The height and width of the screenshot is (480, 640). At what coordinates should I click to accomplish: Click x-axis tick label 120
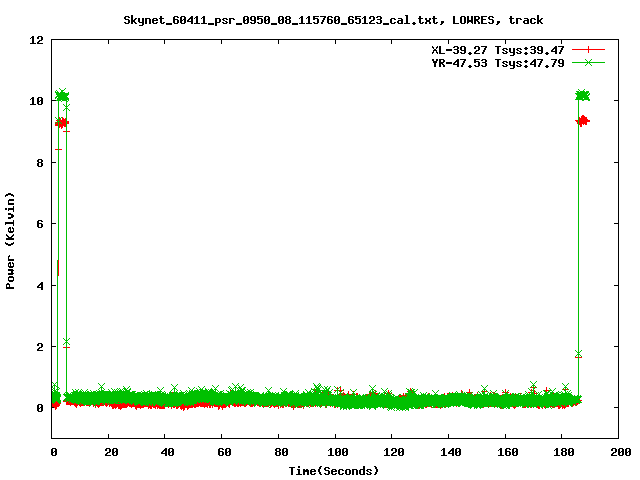pyautogui.click(x=394, y=452)
